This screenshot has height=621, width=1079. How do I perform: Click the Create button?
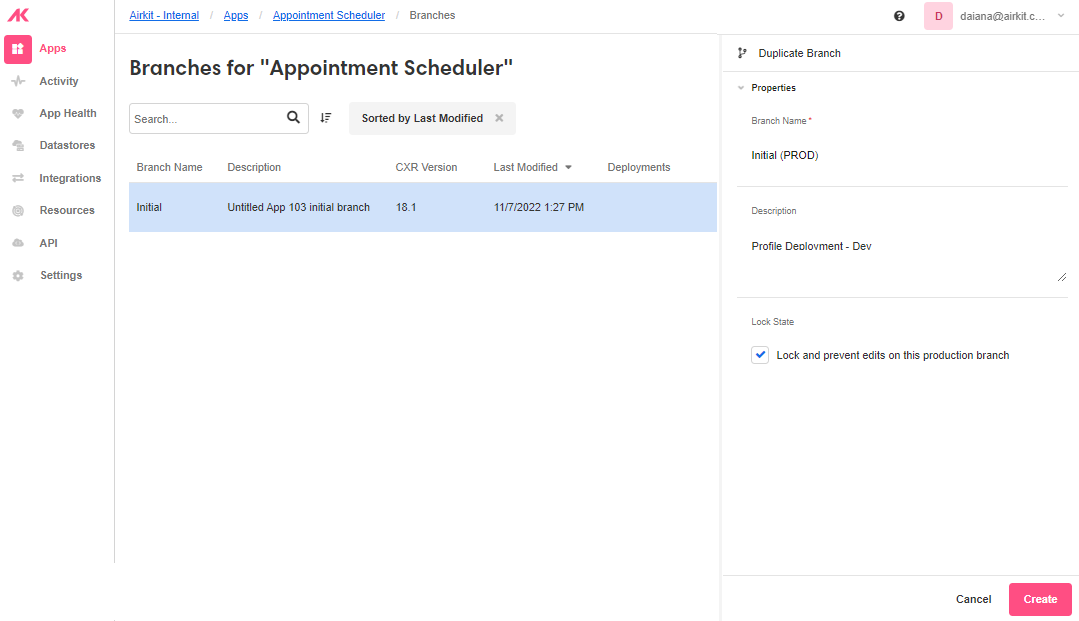tap(1040, 599)
